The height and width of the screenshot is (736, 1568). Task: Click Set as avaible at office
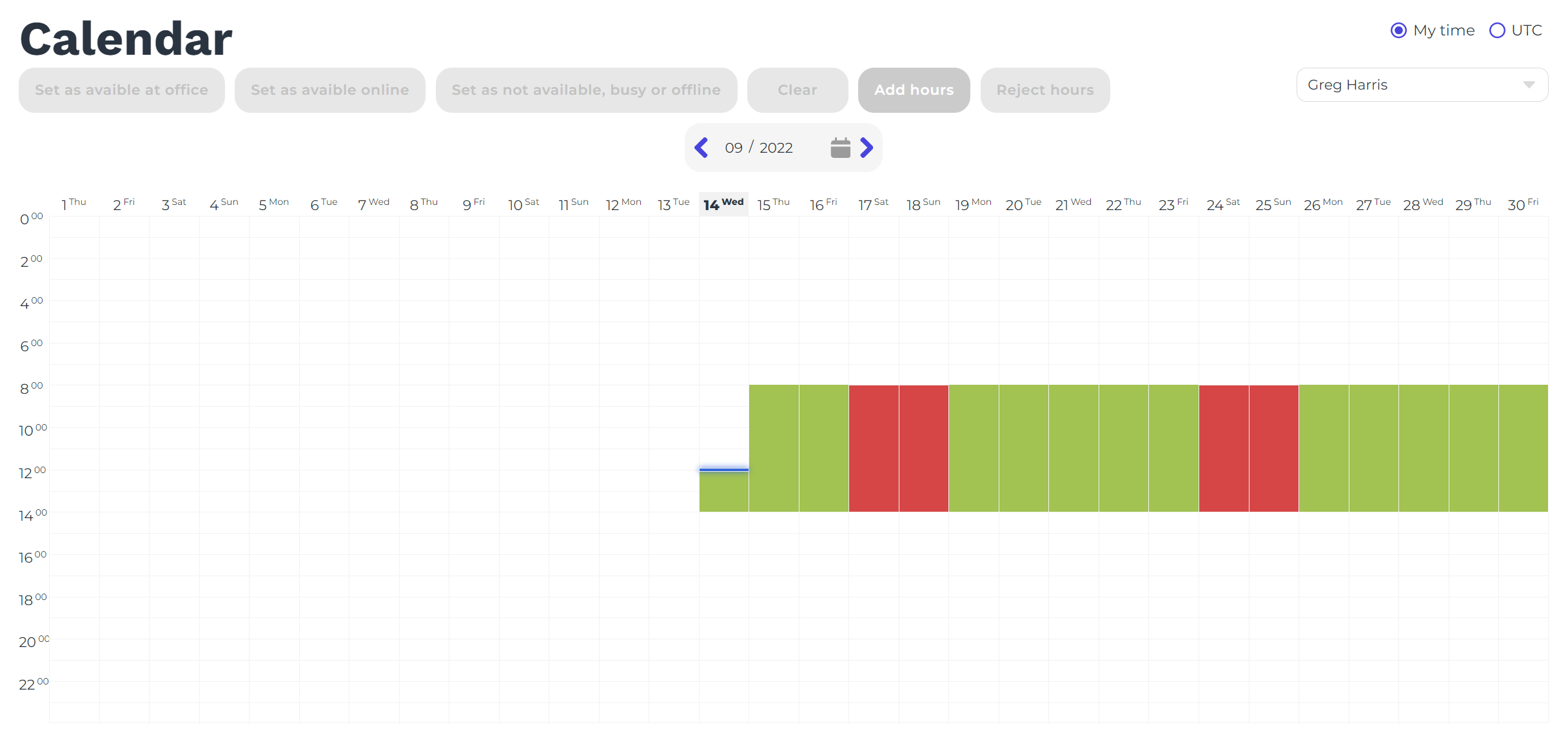pos(122,90)
